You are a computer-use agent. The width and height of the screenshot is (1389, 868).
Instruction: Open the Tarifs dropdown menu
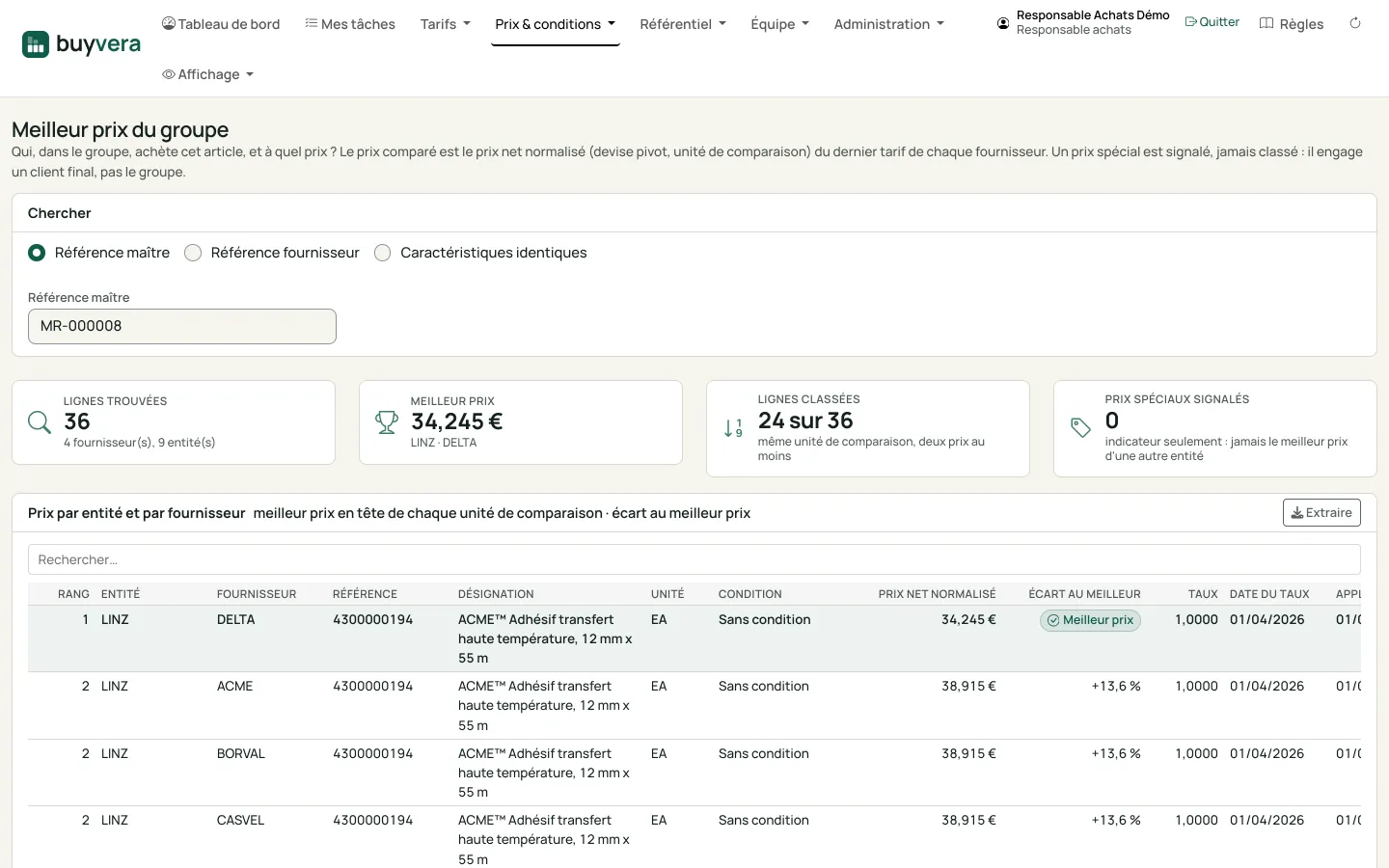pyautogui.click(x=445, y=24)
